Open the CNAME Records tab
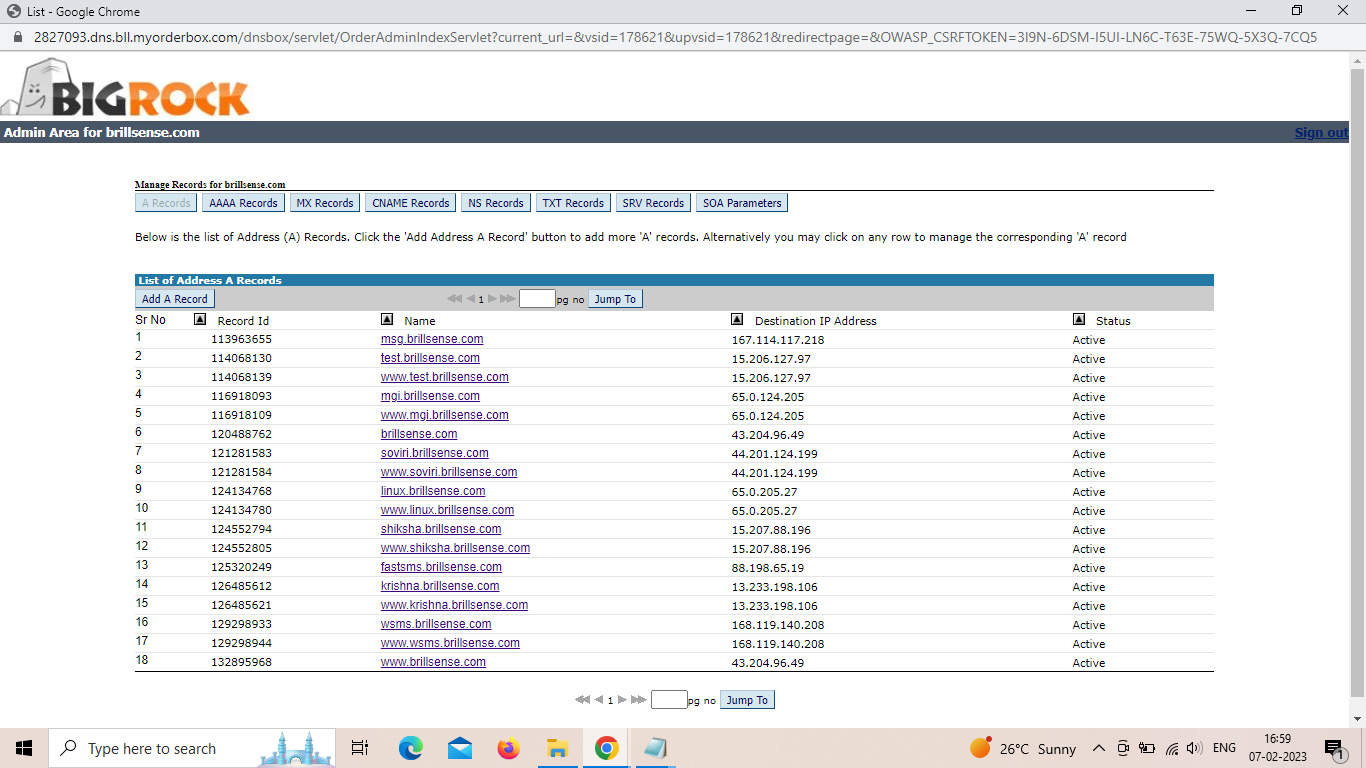Screen dimensions: 1366x768 [x=410, y=203]
